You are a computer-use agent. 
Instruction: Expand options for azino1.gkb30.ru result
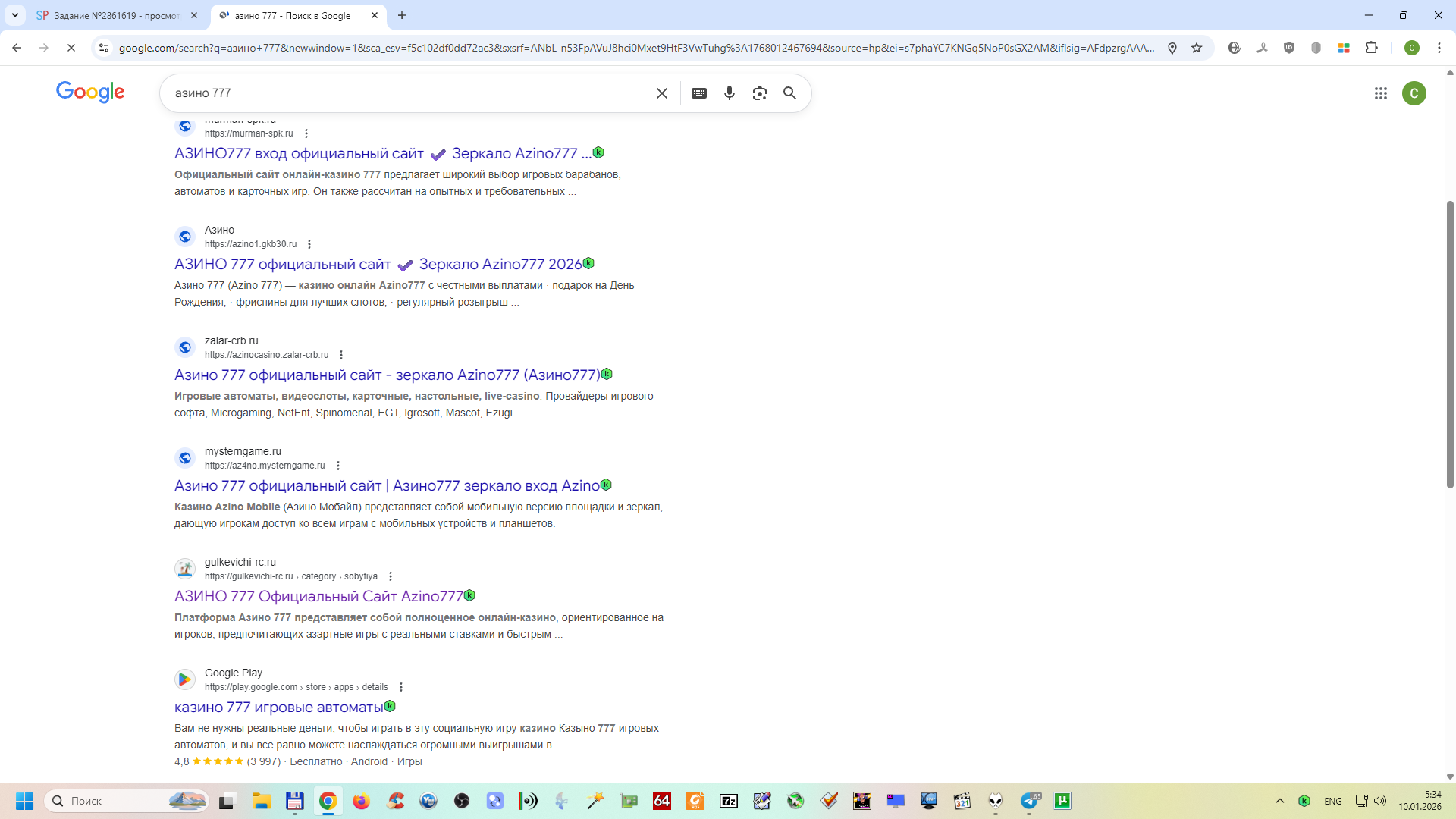point(309,244)
